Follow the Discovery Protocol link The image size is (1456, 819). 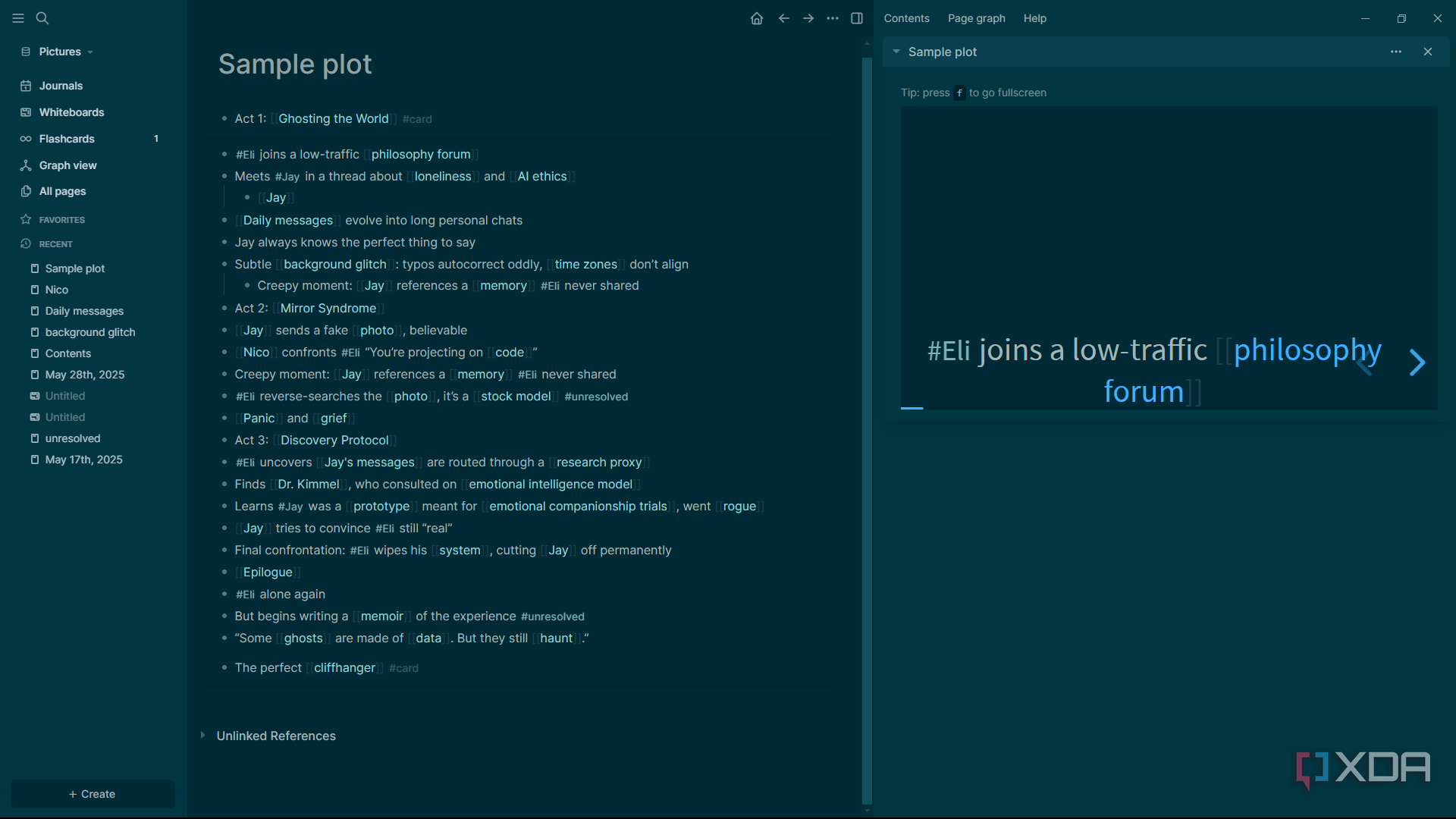click(334, 440)
